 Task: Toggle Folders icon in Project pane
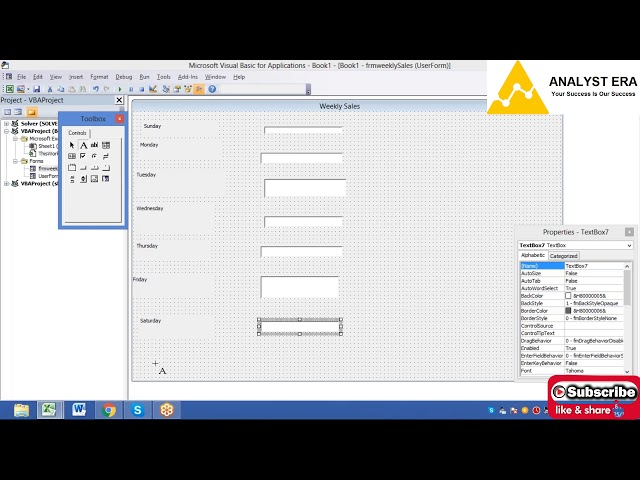[31, 112]
